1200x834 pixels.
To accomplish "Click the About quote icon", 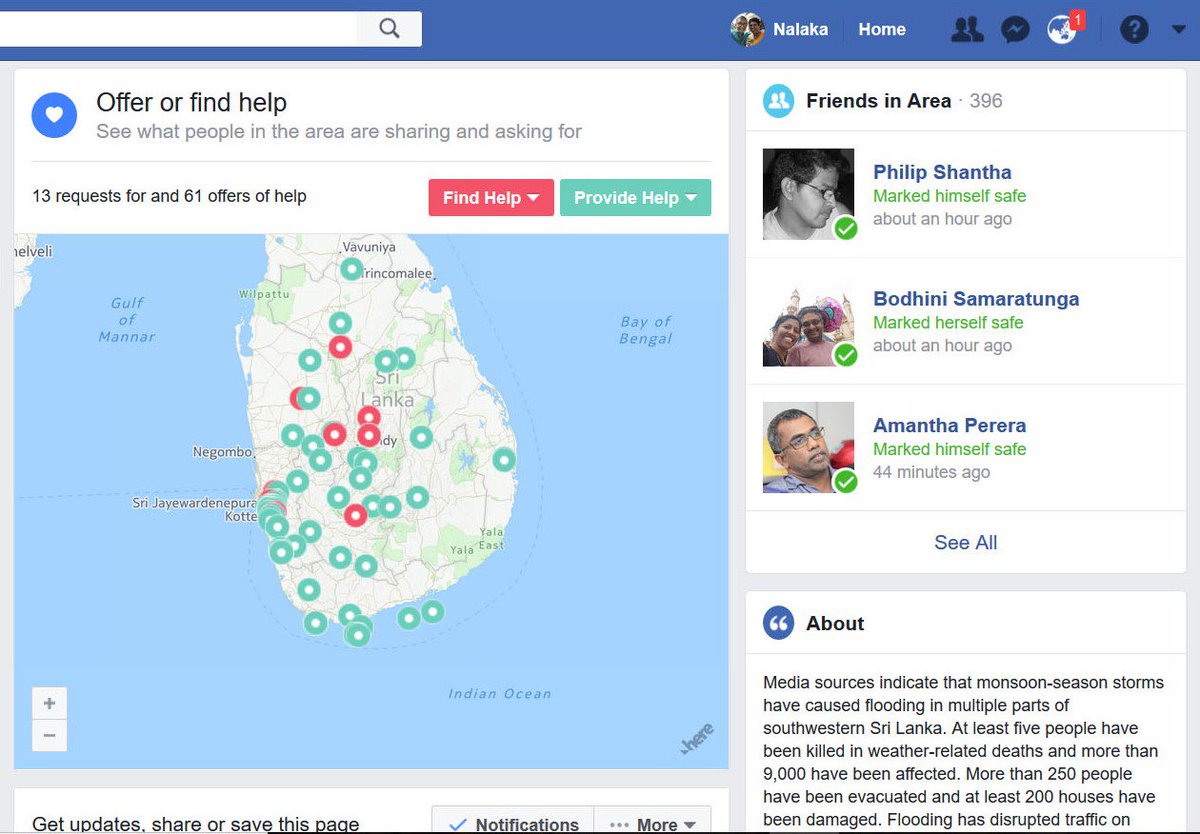I will pos(778,623).
